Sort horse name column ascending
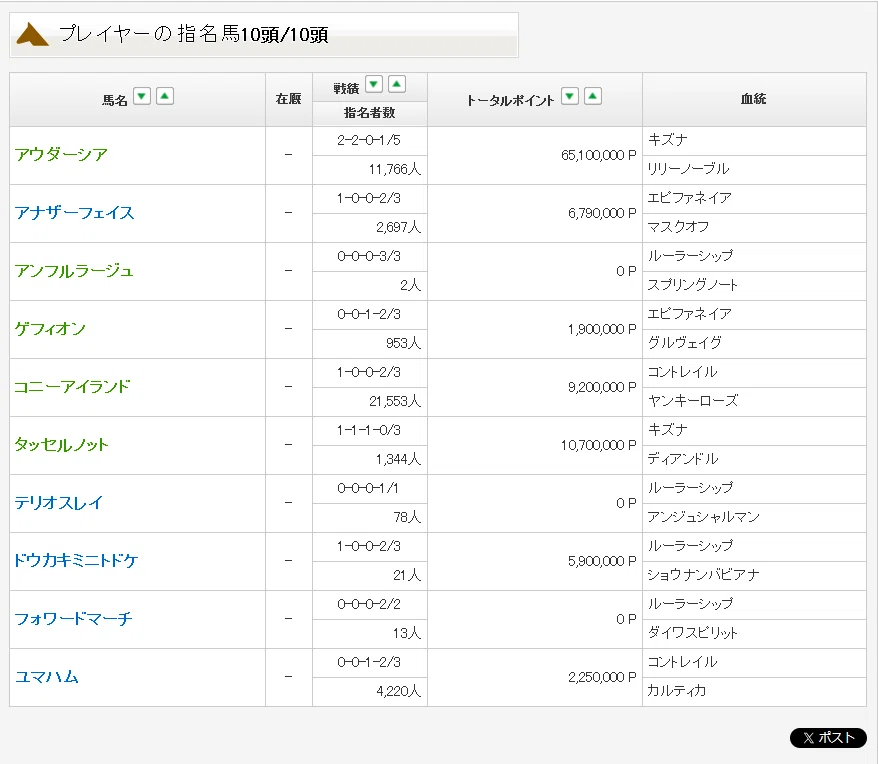Viewport: 878px width, 764px height. click(x=165, y=97)
